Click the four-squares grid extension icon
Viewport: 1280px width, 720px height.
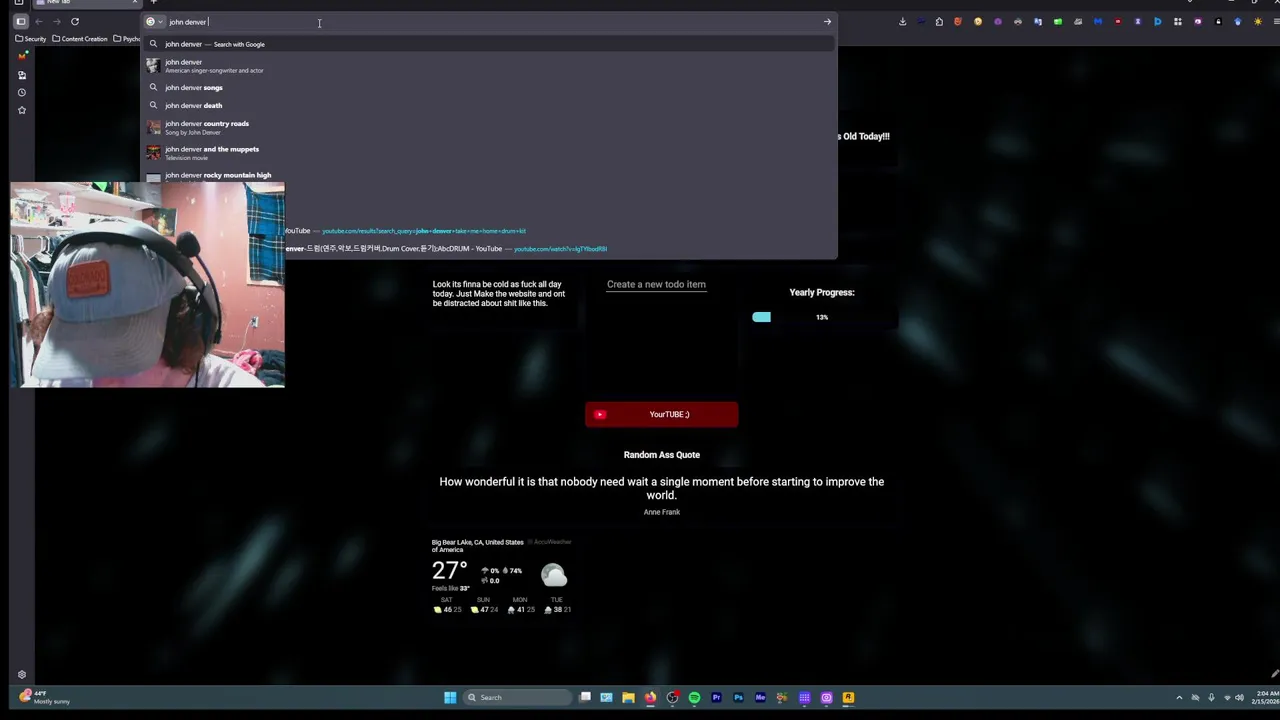pyautogui.click(x=1178, y=21)
